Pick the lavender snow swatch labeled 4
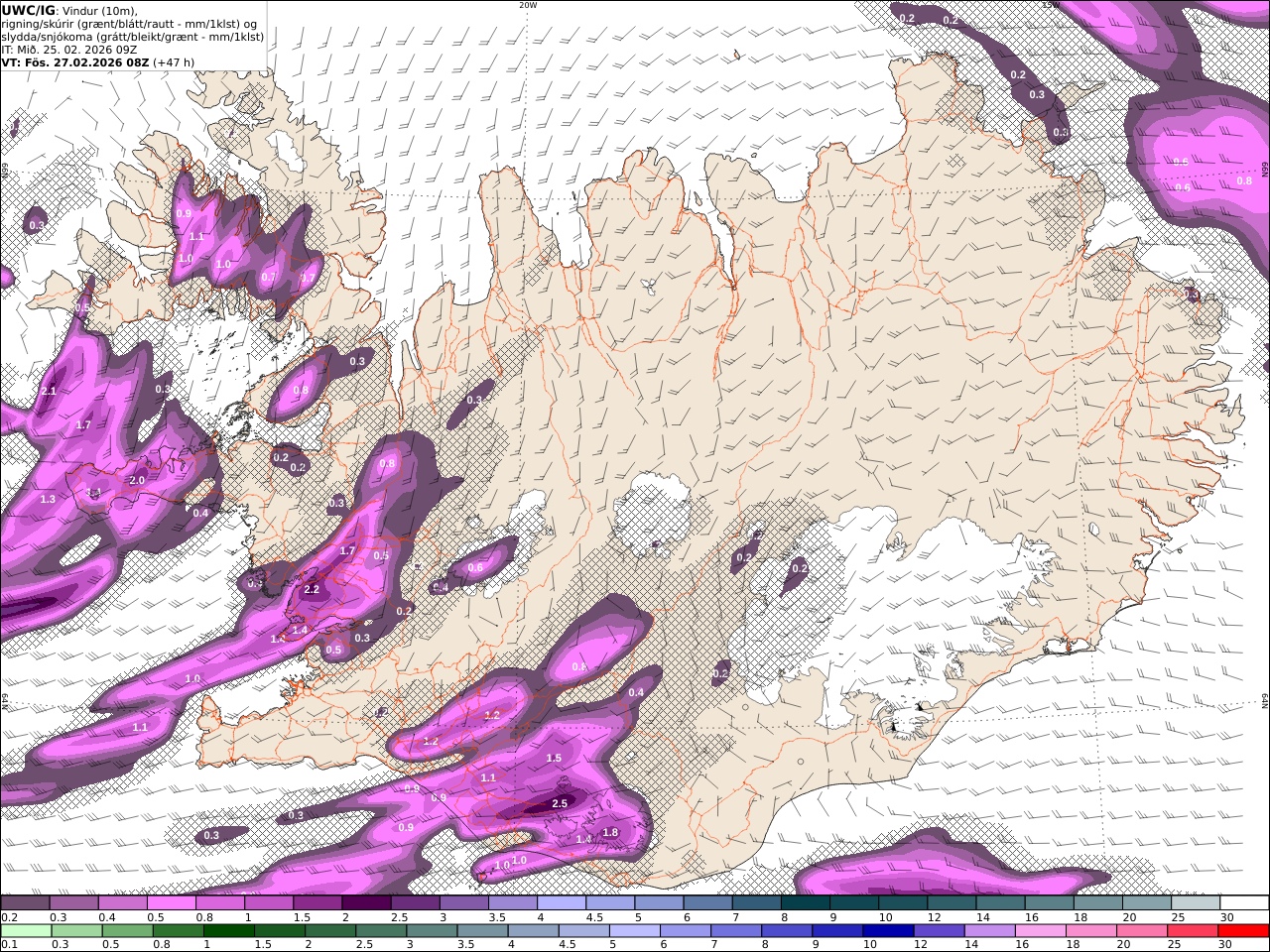This screenshot has height=952, width=1270. [561, 902]
